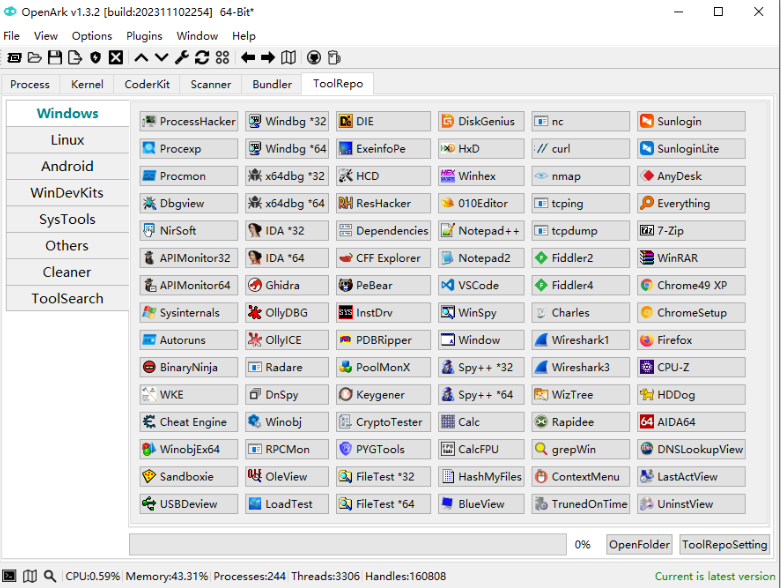Click the wrench settings toolbar icon
781x588 pixels.
(181, 58)
